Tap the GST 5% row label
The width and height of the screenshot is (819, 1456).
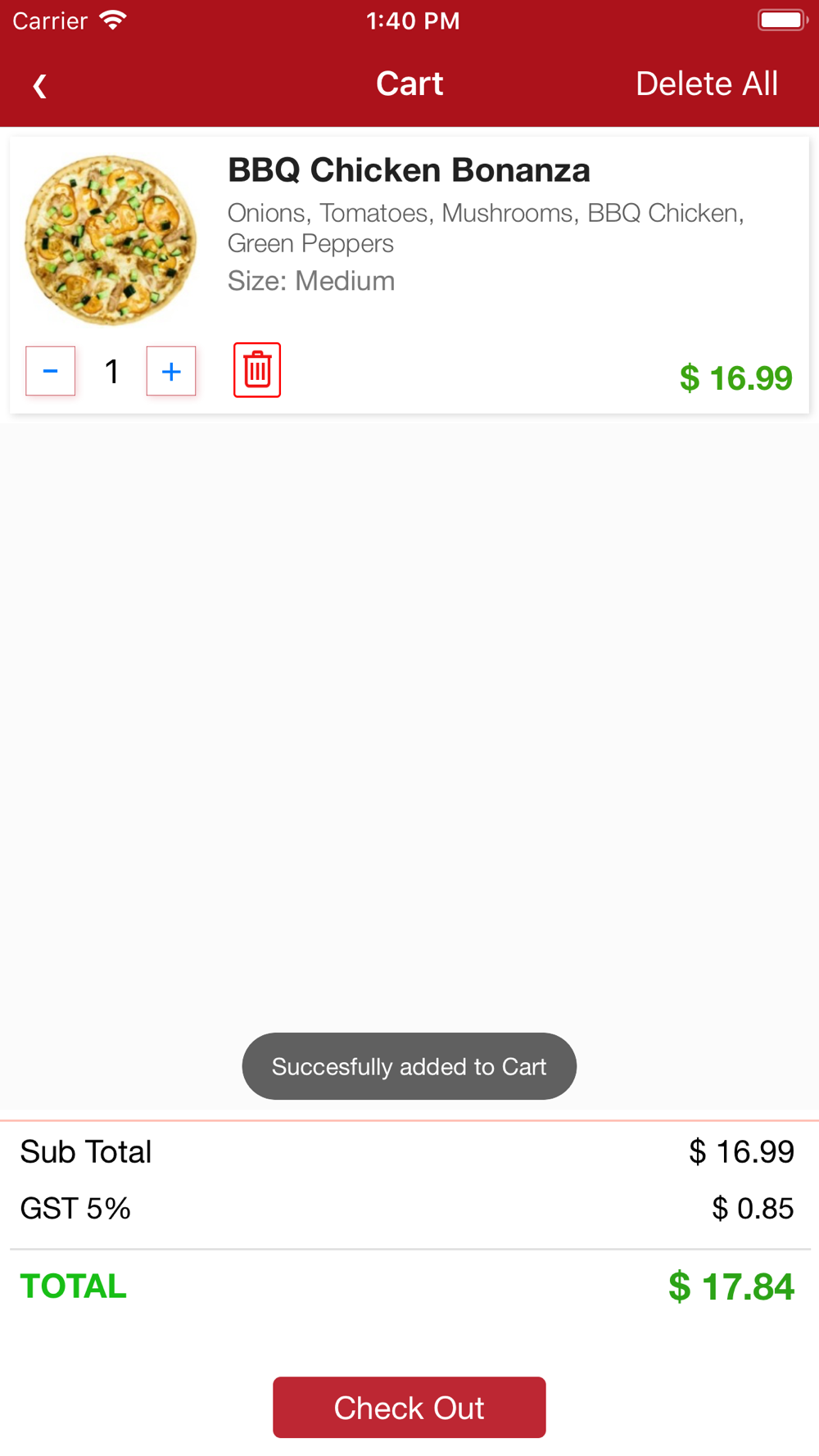click(x=75, y=1208)
